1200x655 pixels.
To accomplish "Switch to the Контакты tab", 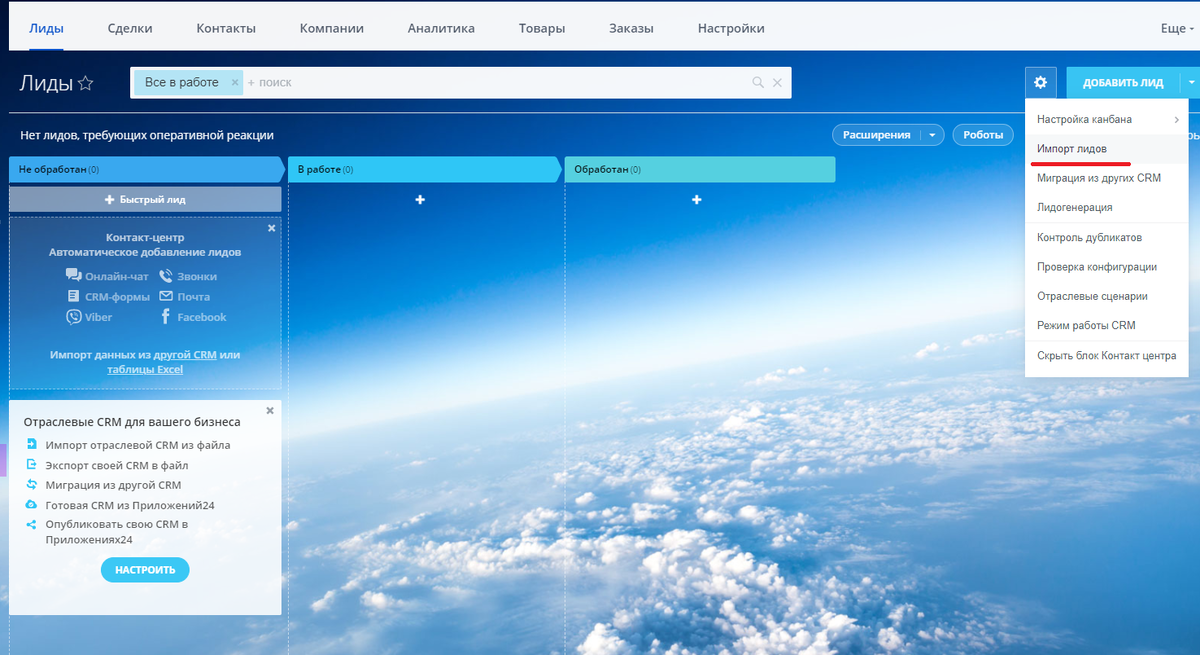I will (x=226, y=28).
